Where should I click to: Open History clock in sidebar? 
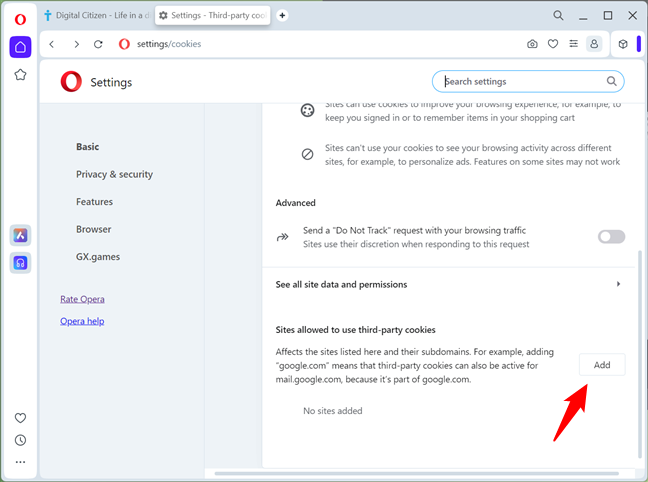coord(20,440)
